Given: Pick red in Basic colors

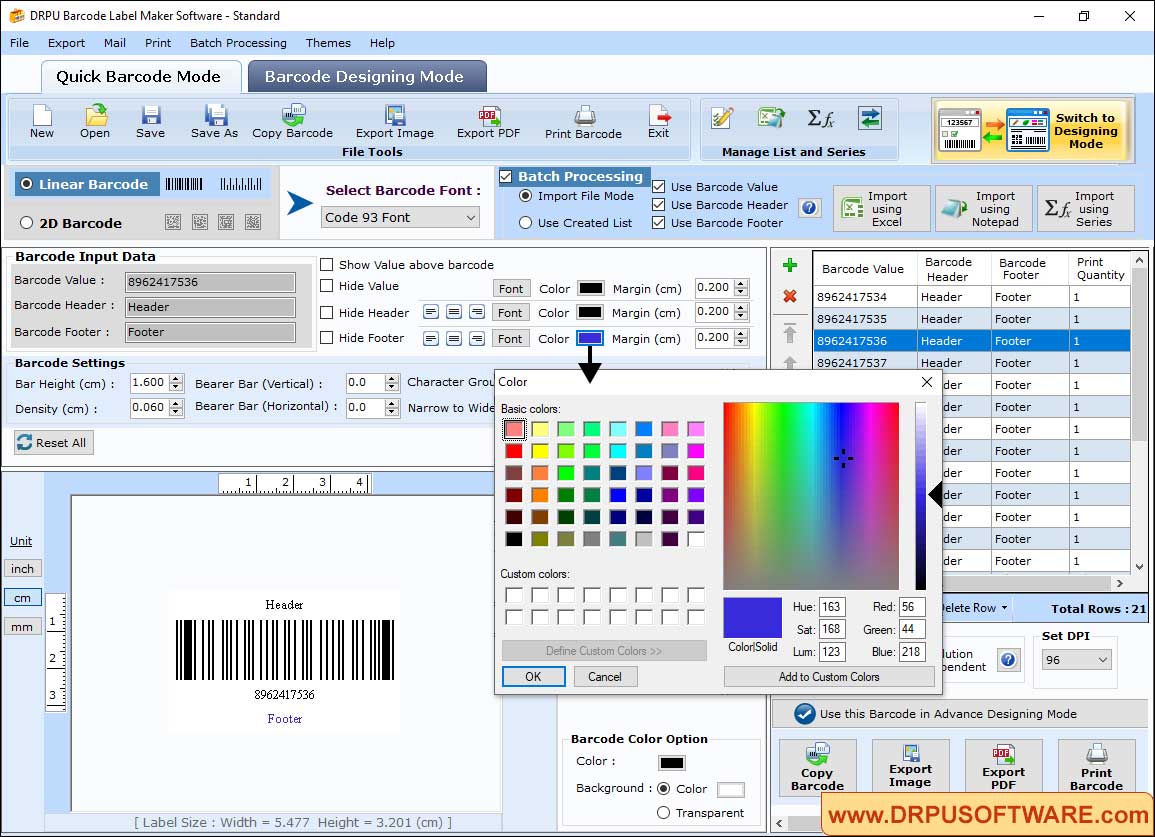Looking at the screenshot, I should [513, 450].
